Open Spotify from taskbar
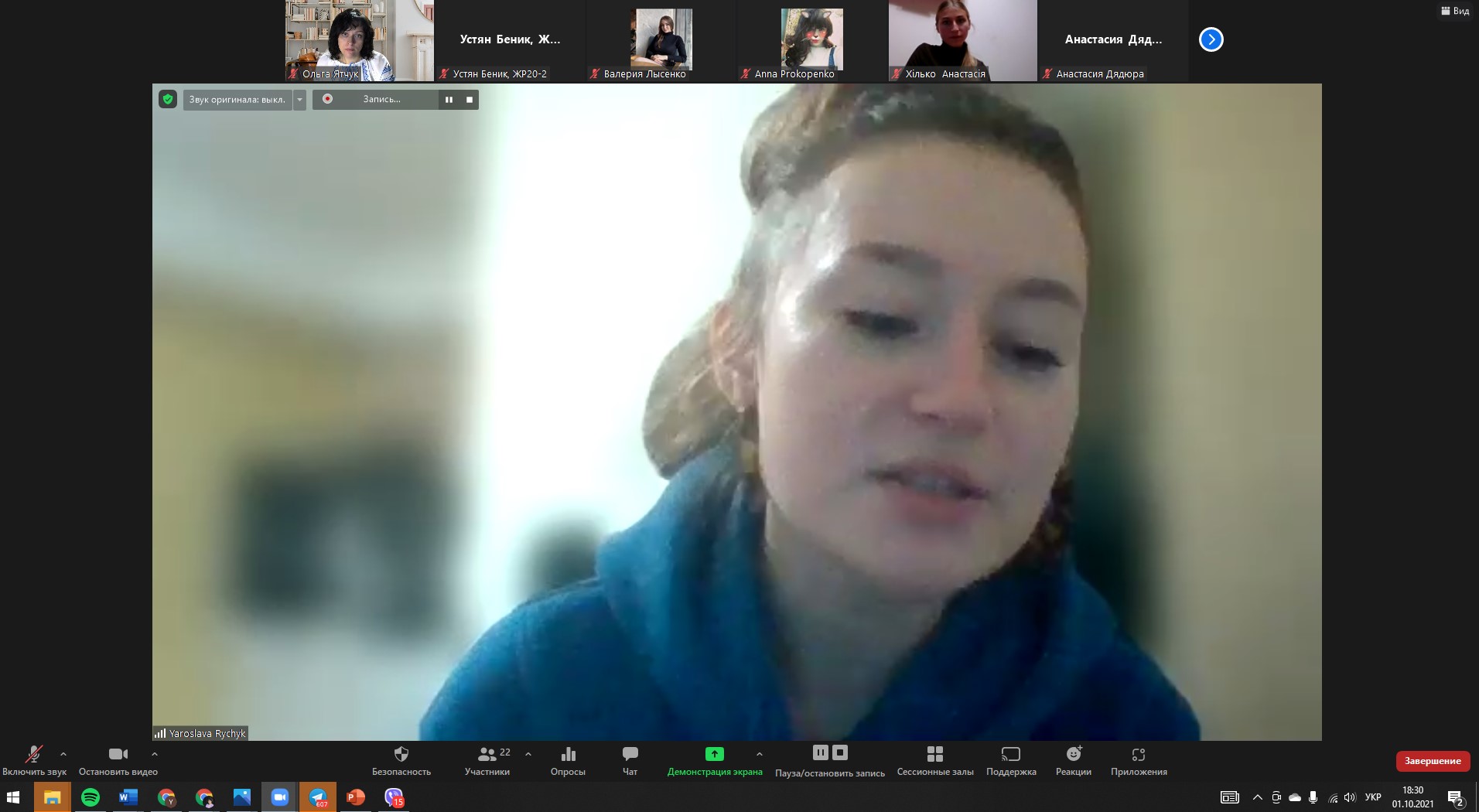The width and height of the screenshot is (1479, 812). click(91, 797)
